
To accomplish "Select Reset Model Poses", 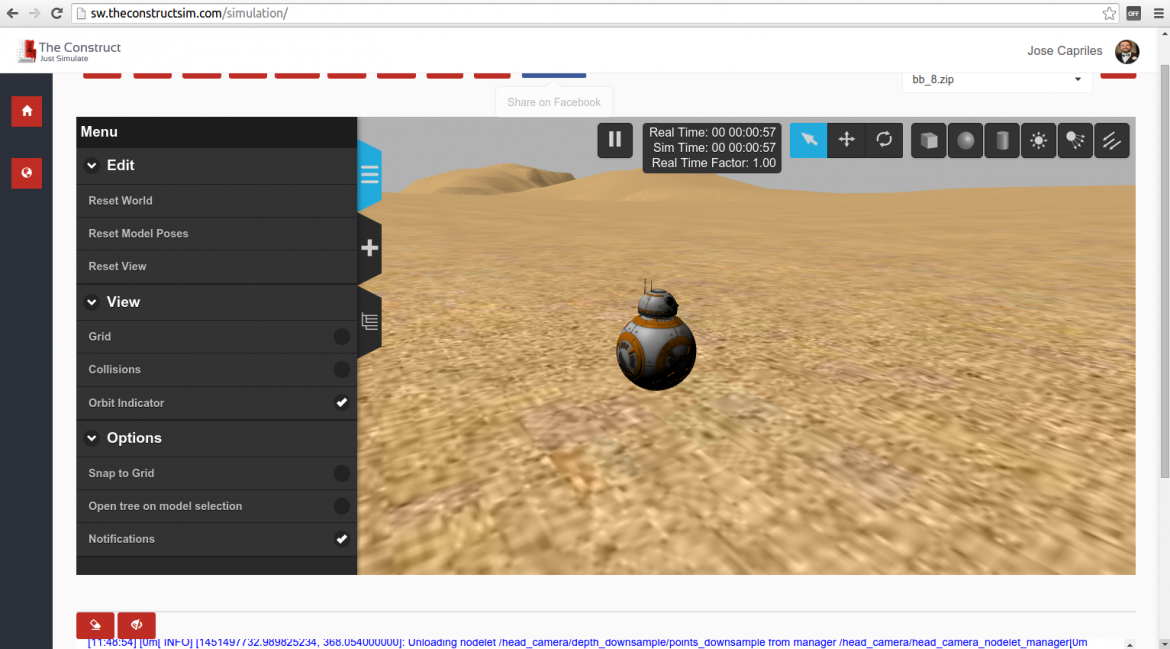I will point(216,233).
